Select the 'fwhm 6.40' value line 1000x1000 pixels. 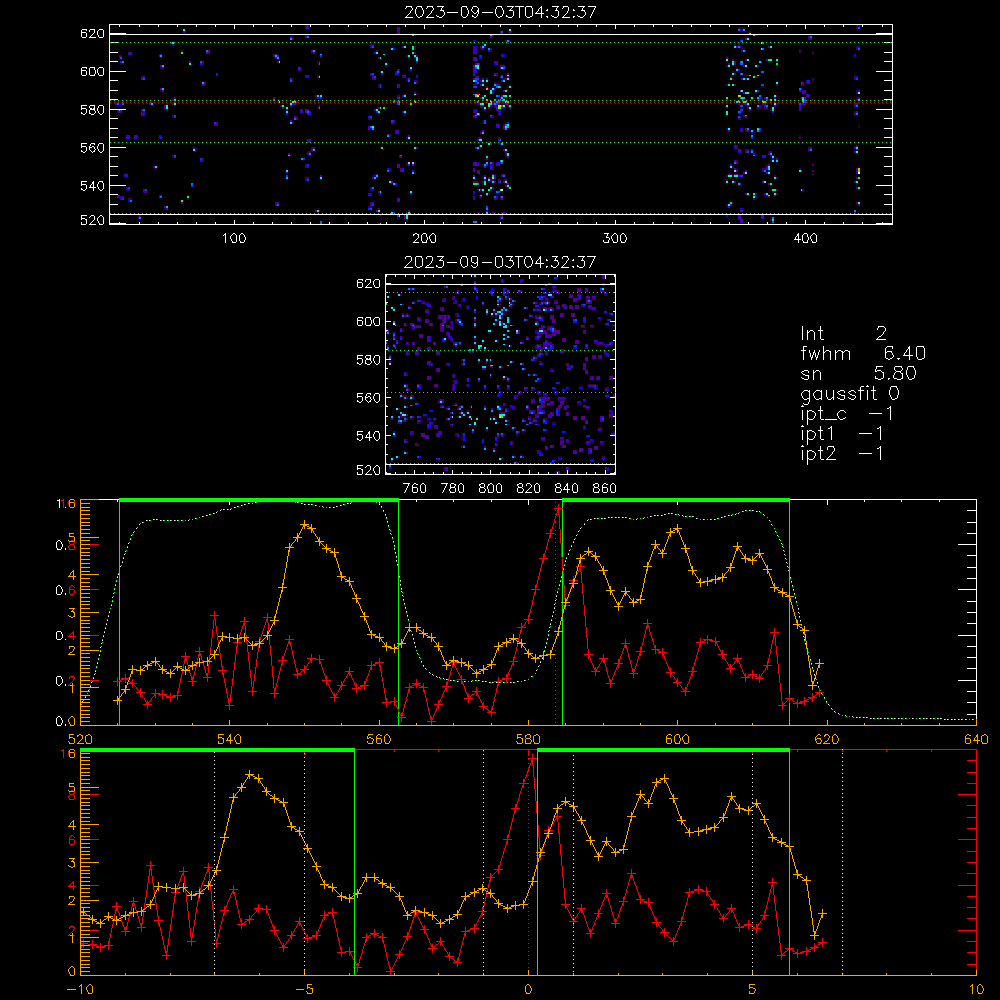coord(863,353)
